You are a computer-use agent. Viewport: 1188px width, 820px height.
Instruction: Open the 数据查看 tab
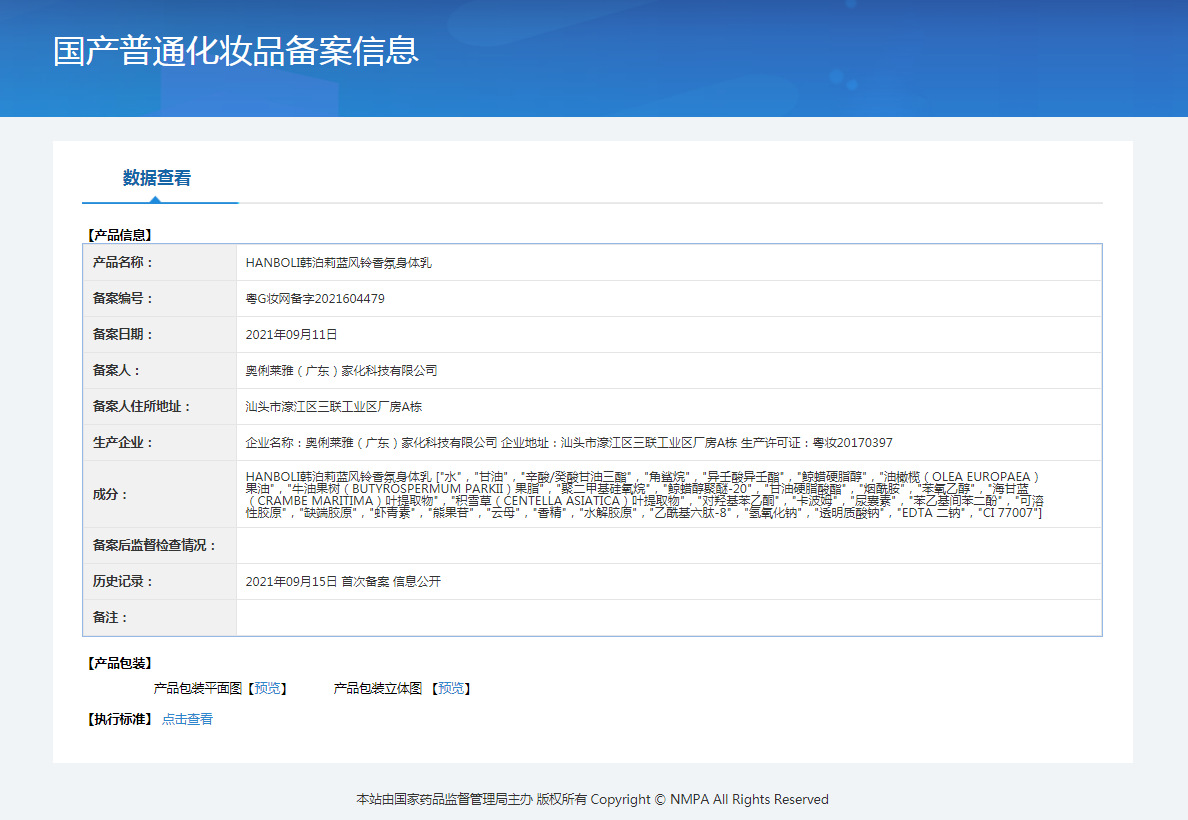(x=157, y=178)
